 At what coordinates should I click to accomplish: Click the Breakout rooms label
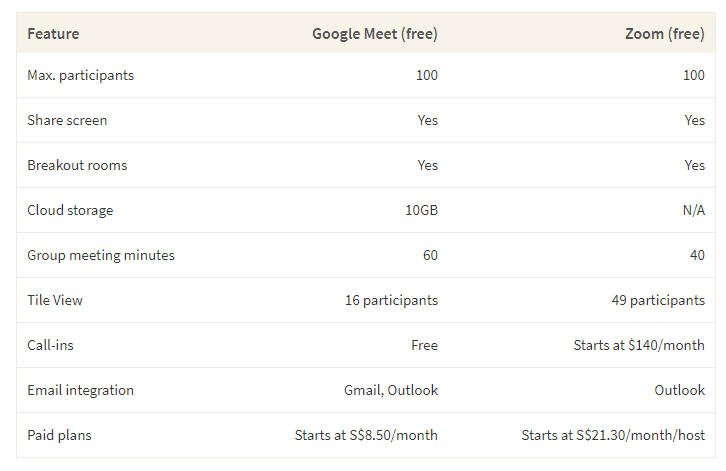(x=77, y=165)
